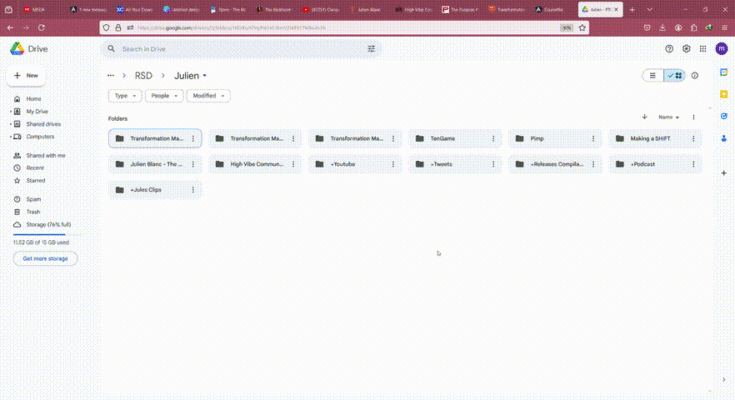
Task: Reverse sort direction arrow
Action: 644,117
